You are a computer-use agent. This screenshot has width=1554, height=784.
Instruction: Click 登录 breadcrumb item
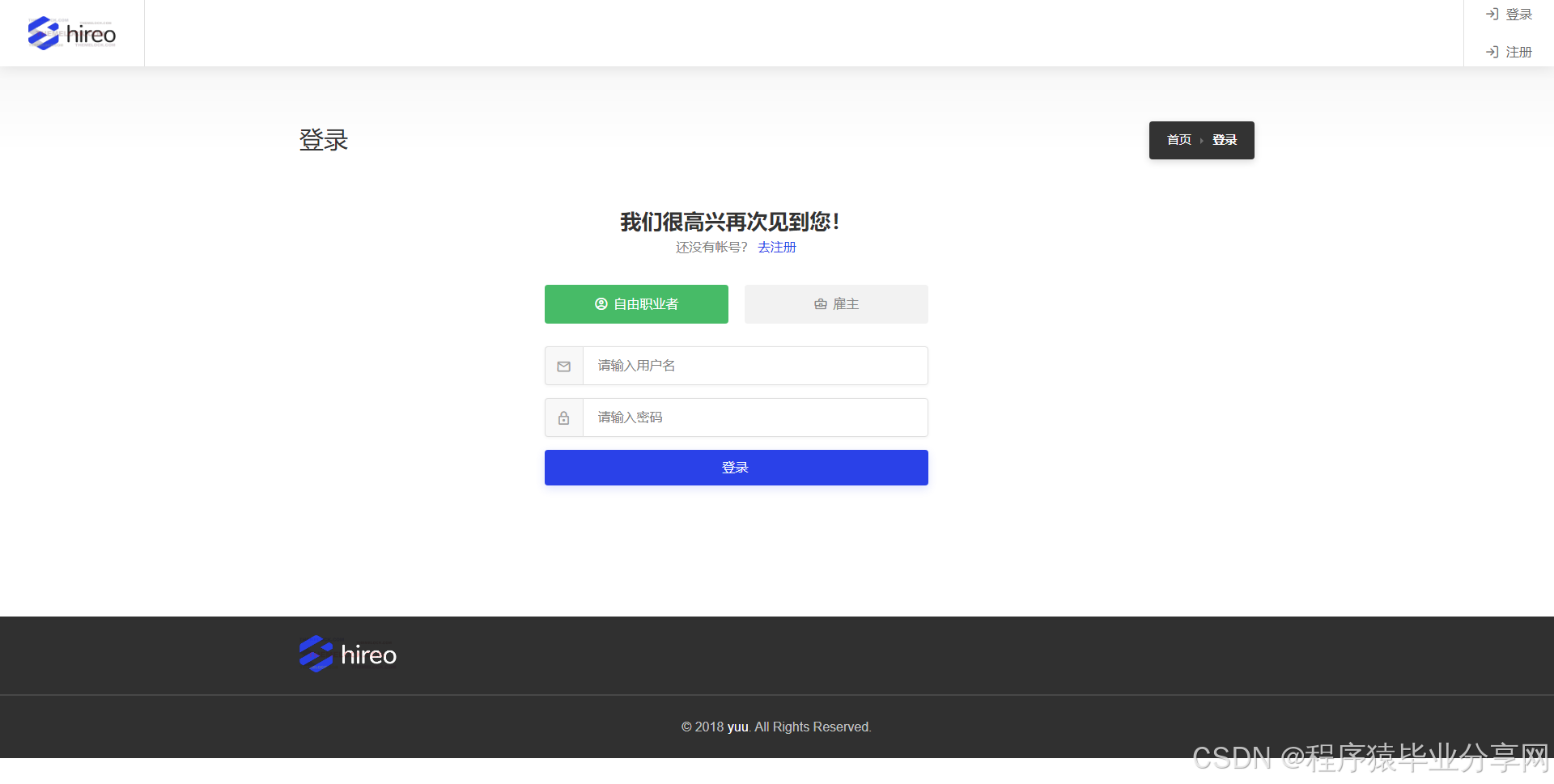click(1225, 140)
